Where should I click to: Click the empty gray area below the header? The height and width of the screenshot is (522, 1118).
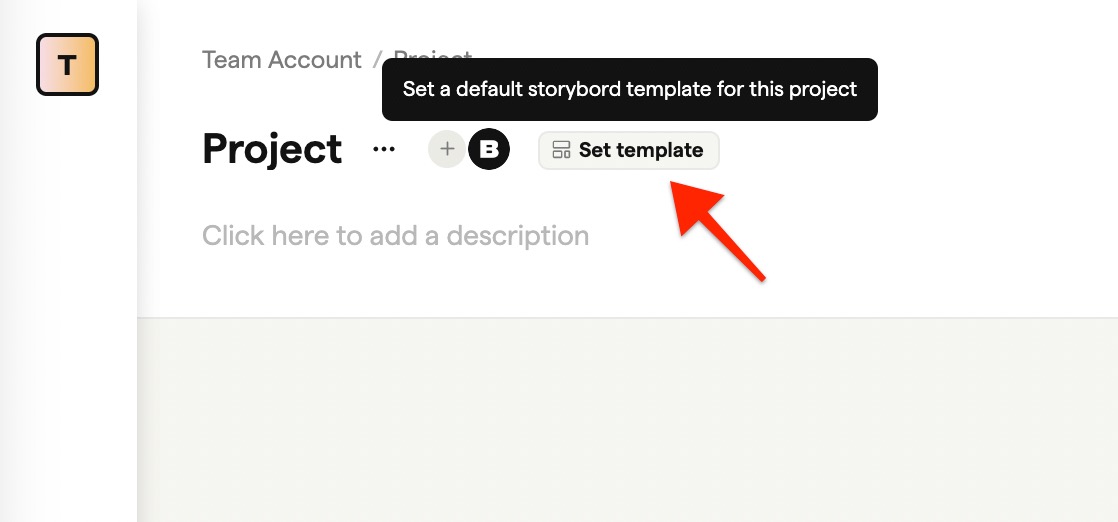627,420
